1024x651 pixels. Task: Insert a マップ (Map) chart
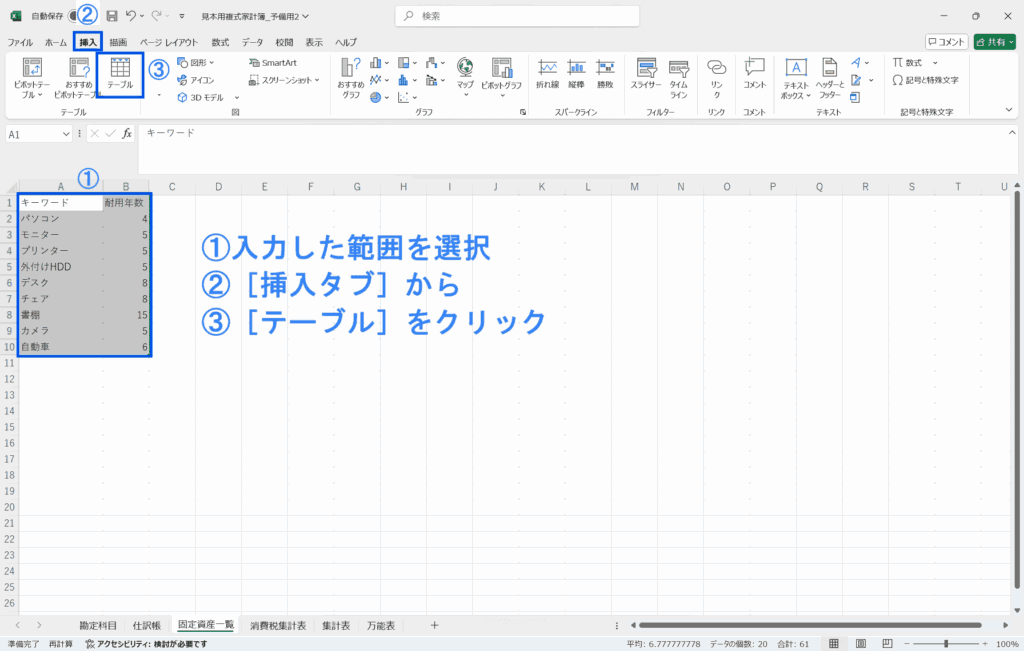pyautogui.click(x=465, y=77)
